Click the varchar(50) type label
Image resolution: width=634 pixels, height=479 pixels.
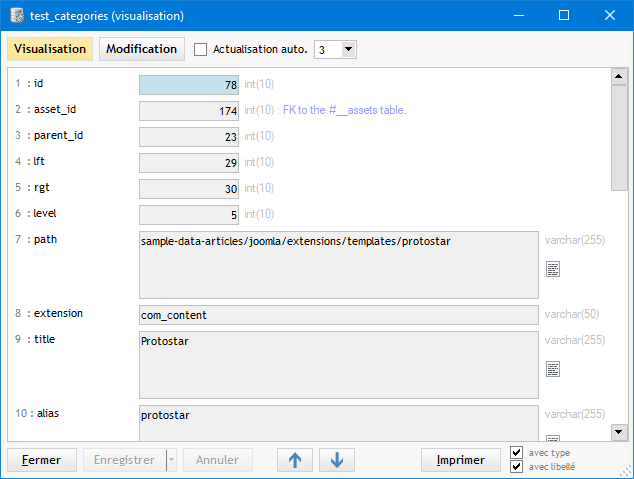click(x=571, y=314)
